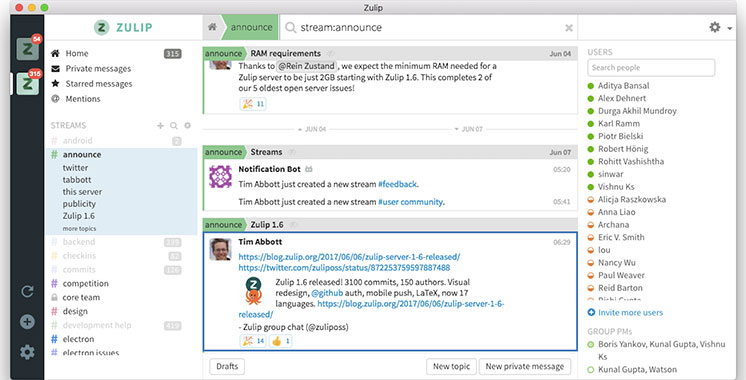Open the tabbott topic
The height and width of the screenshot is (380, 746).
77,180
